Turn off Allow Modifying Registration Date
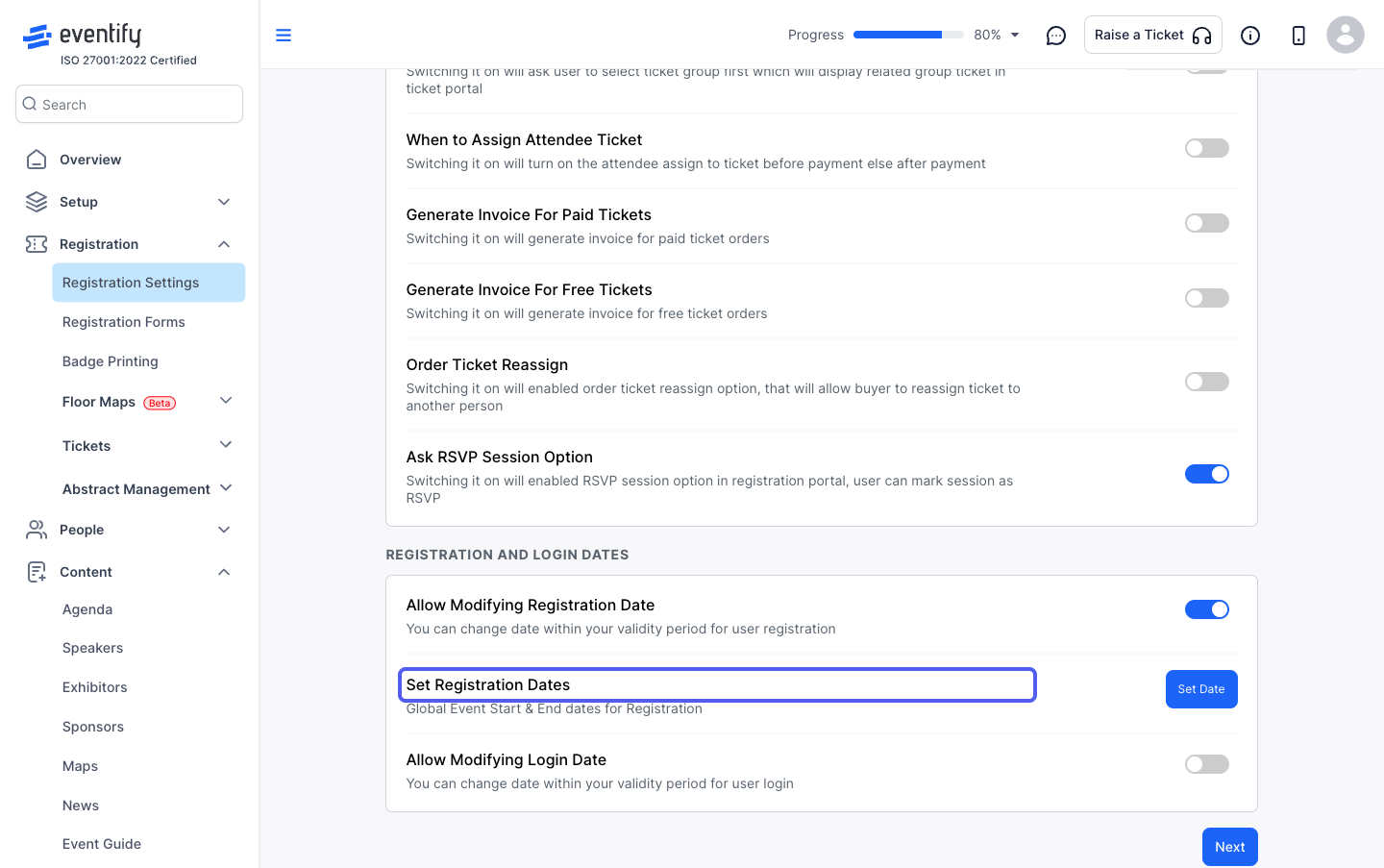This screenshot has height=868, width=1384. click(1207, 609)
